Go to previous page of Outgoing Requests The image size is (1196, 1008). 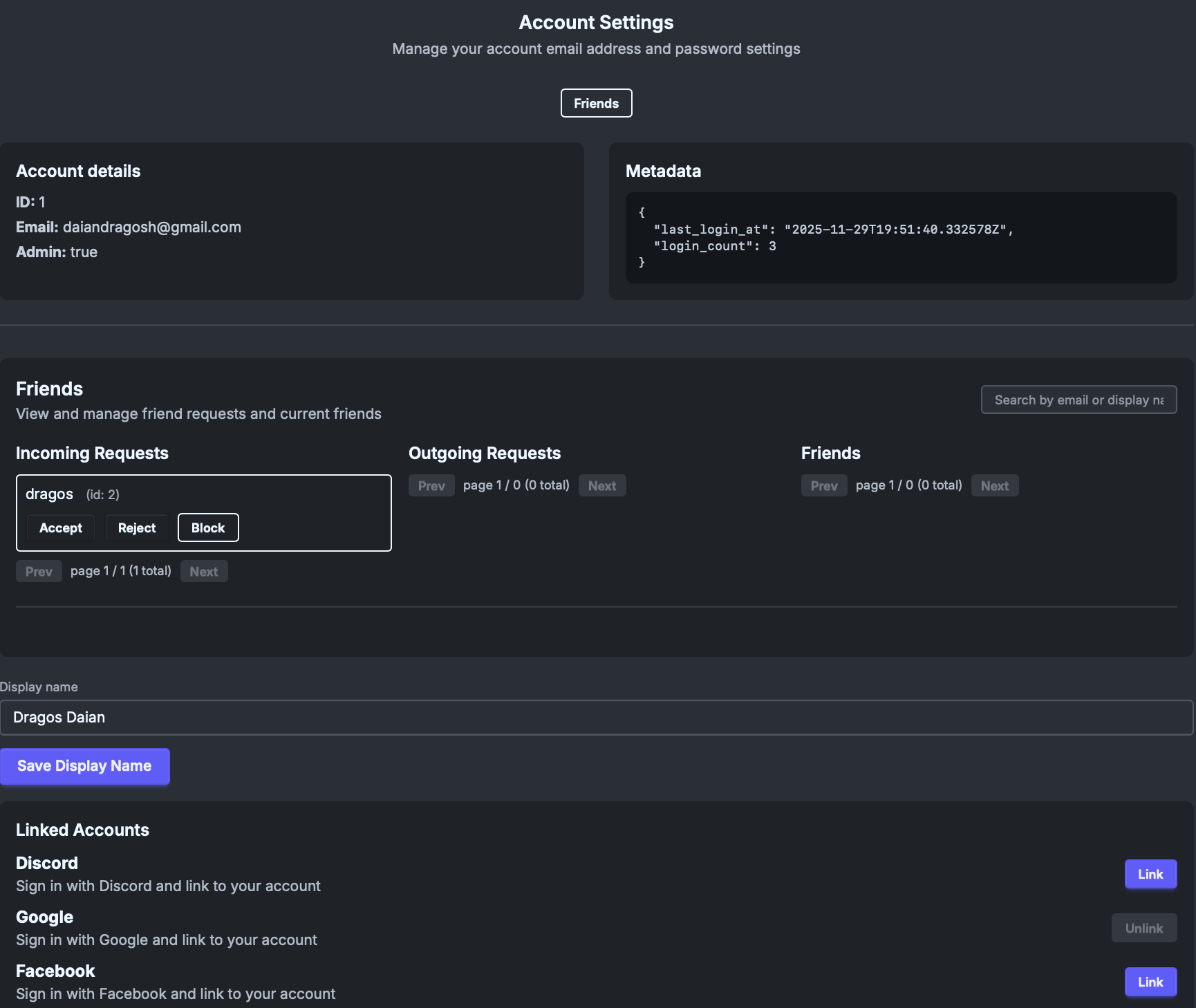431,485
